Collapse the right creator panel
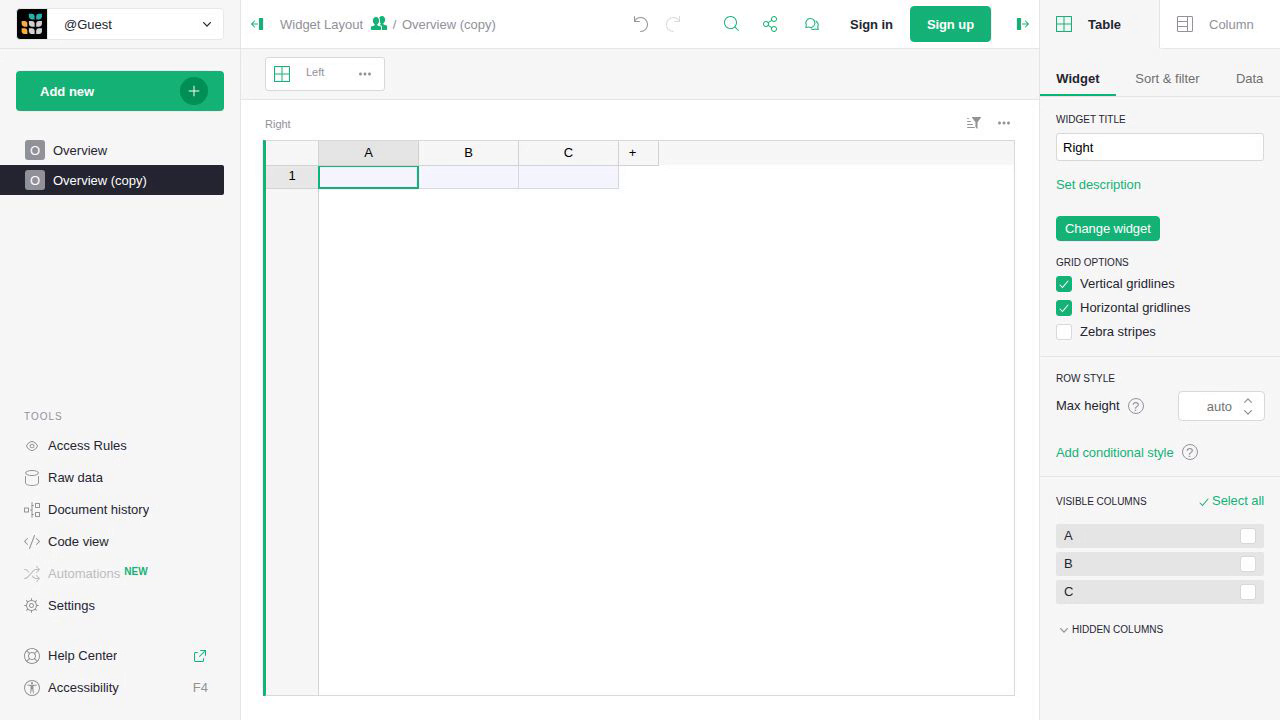This screenshot has height=720, width=1280. (x=1022, y=24)
